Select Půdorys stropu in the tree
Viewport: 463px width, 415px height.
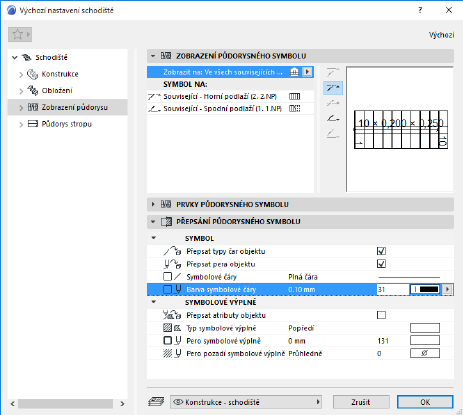[x=67, y=124]
